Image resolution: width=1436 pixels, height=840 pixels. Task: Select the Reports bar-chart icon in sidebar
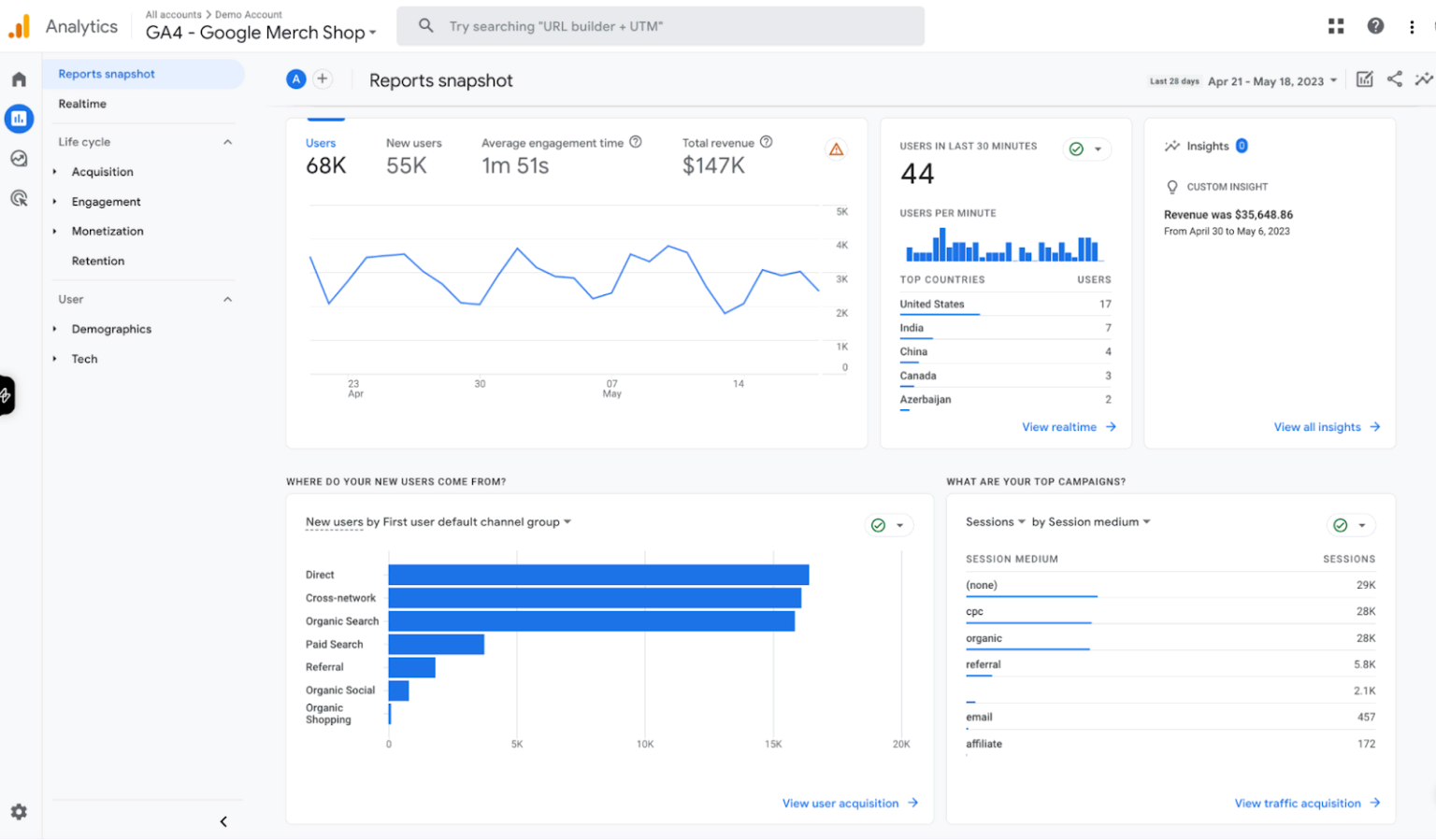(19, 119)
